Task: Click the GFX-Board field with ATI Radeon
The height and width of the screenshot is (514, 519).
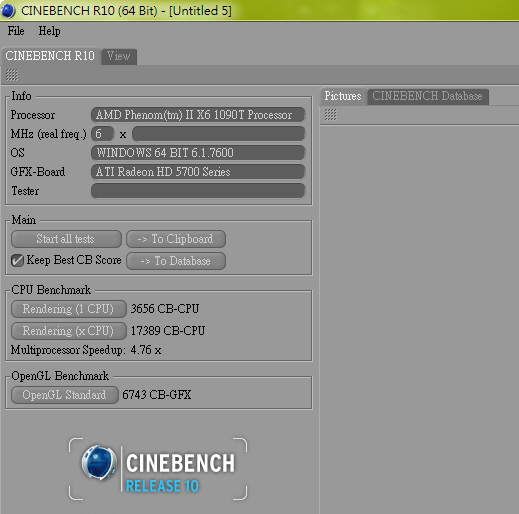Action: tap(198, 172)
